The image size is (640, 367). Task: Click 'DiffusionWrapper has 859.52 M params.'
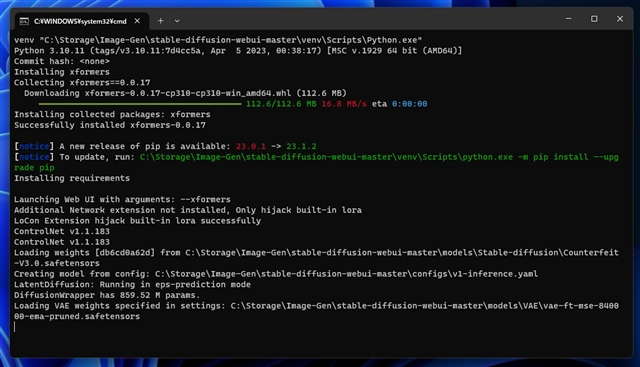107,295
